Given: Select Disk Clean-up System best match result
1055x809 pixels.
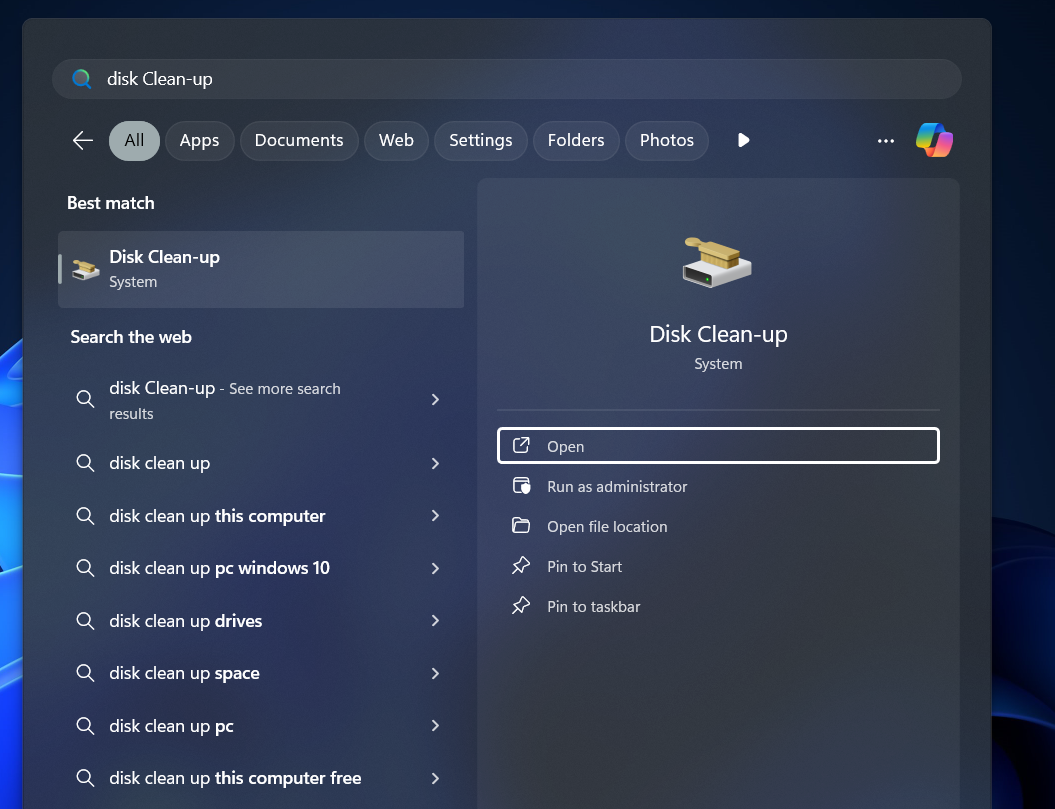Looking at the screenshot, I should pyautogui.click(x=261, y=269).
